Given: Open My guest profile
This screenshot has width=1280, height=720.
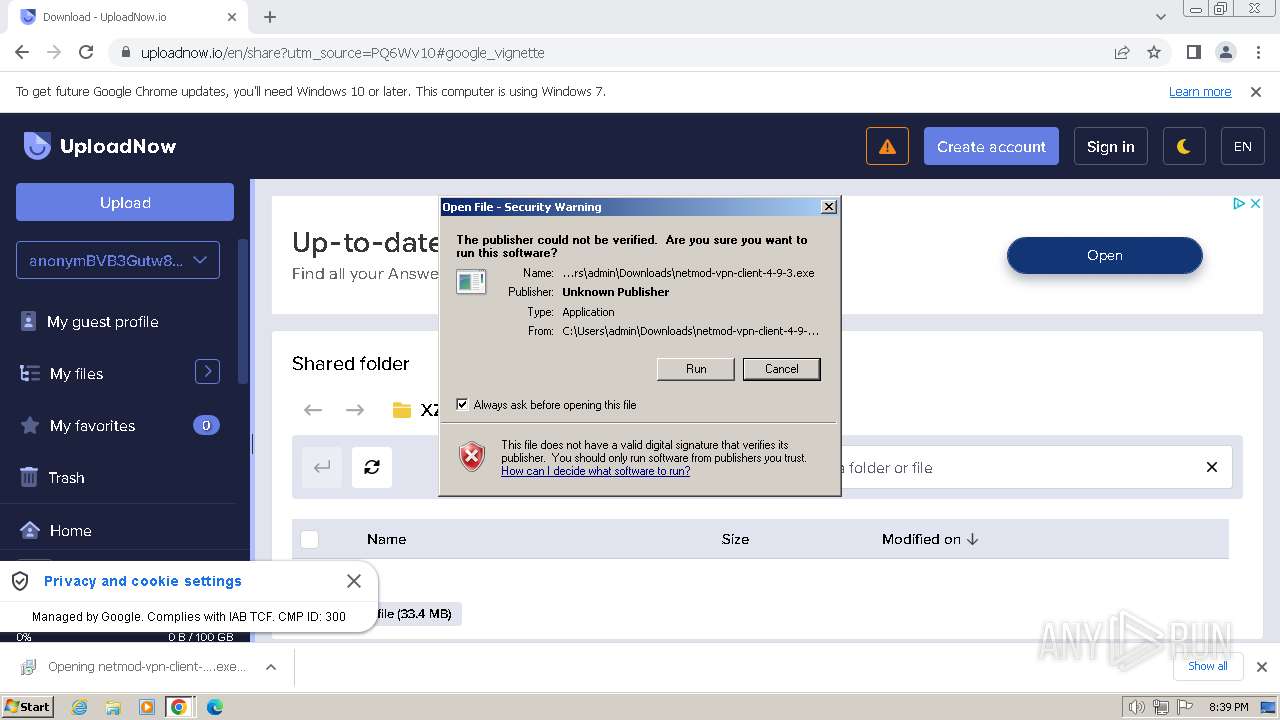Looking at the screenshot, I should [x=102, y=322].
